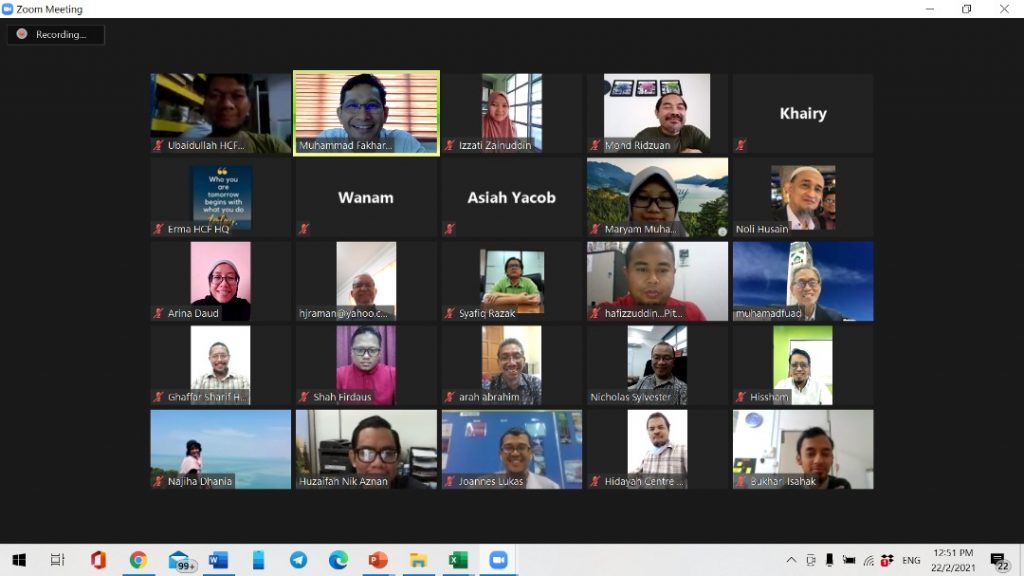Open the Zoom app in the taskbar
The height and width of the screenshot is (576, 1024).
[498, 560]
